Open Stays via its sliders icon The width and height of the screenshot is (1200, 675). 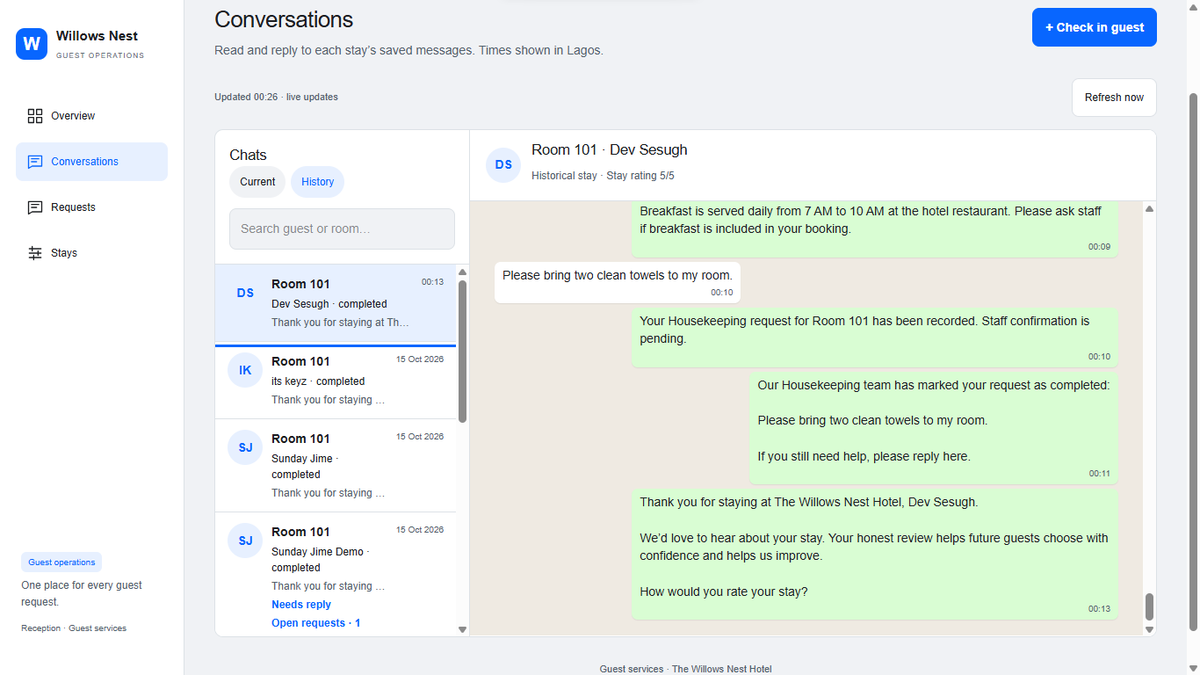click(35, 253)
